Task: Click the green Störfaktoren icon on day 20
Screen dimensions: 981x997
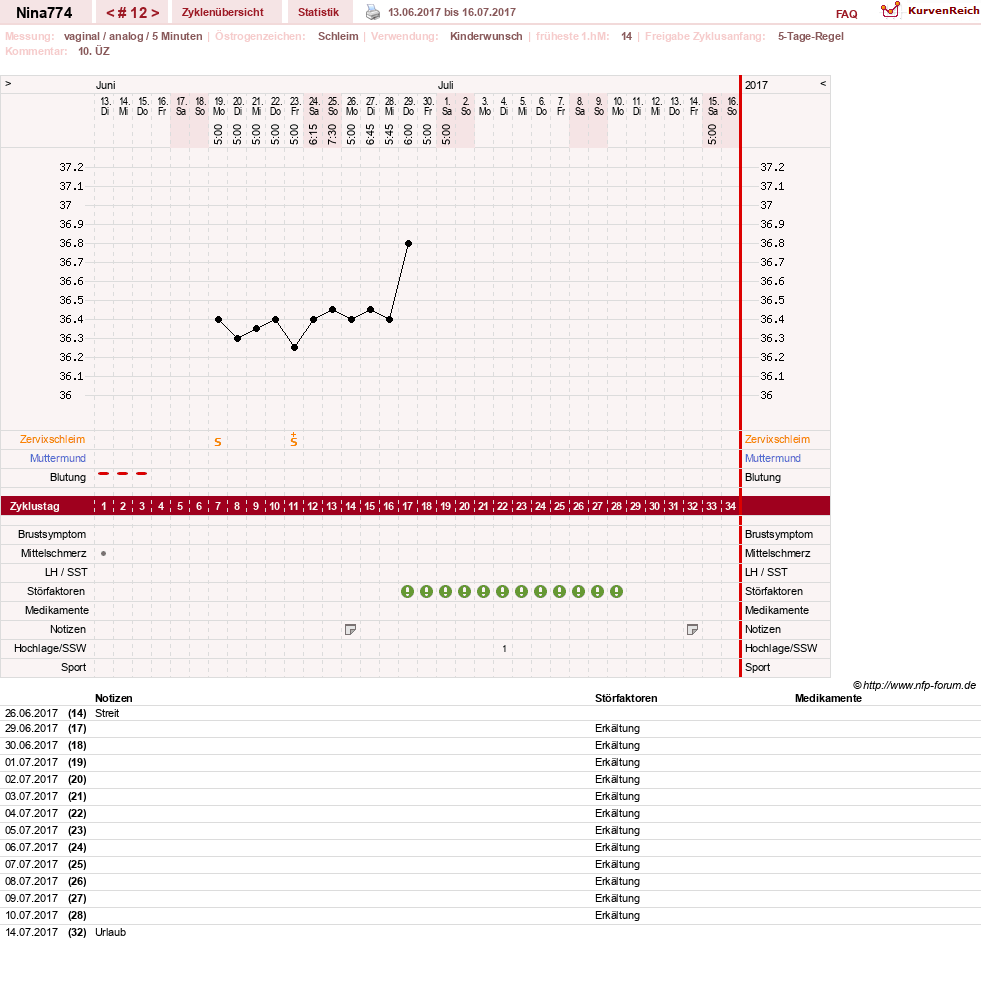Action: (x=465, y=591)
